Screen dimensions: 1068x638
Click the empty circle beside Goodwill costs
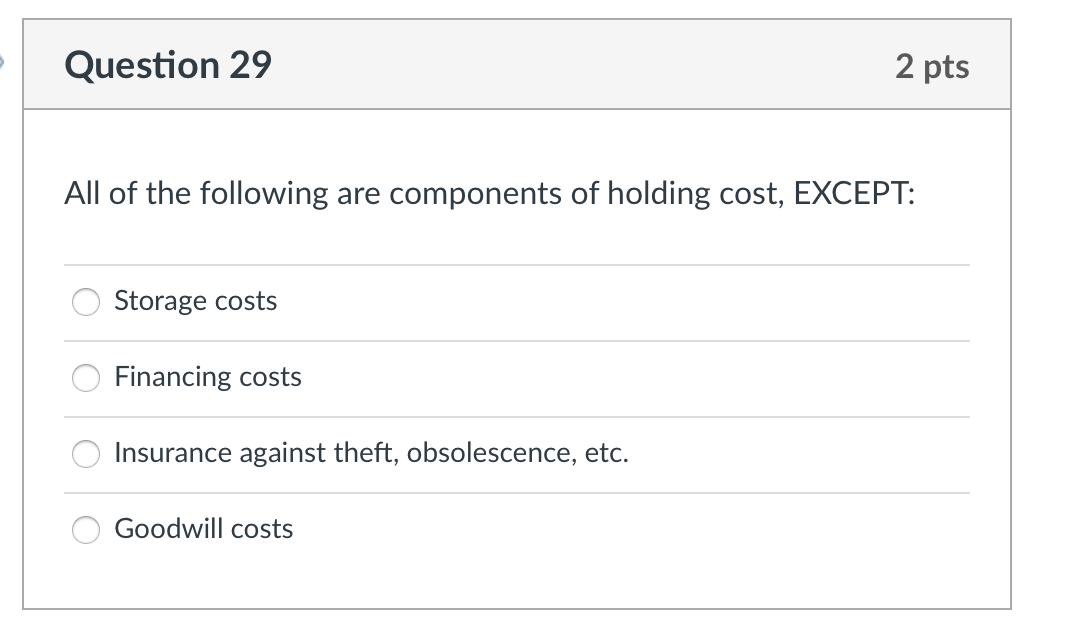click(85, 530)
